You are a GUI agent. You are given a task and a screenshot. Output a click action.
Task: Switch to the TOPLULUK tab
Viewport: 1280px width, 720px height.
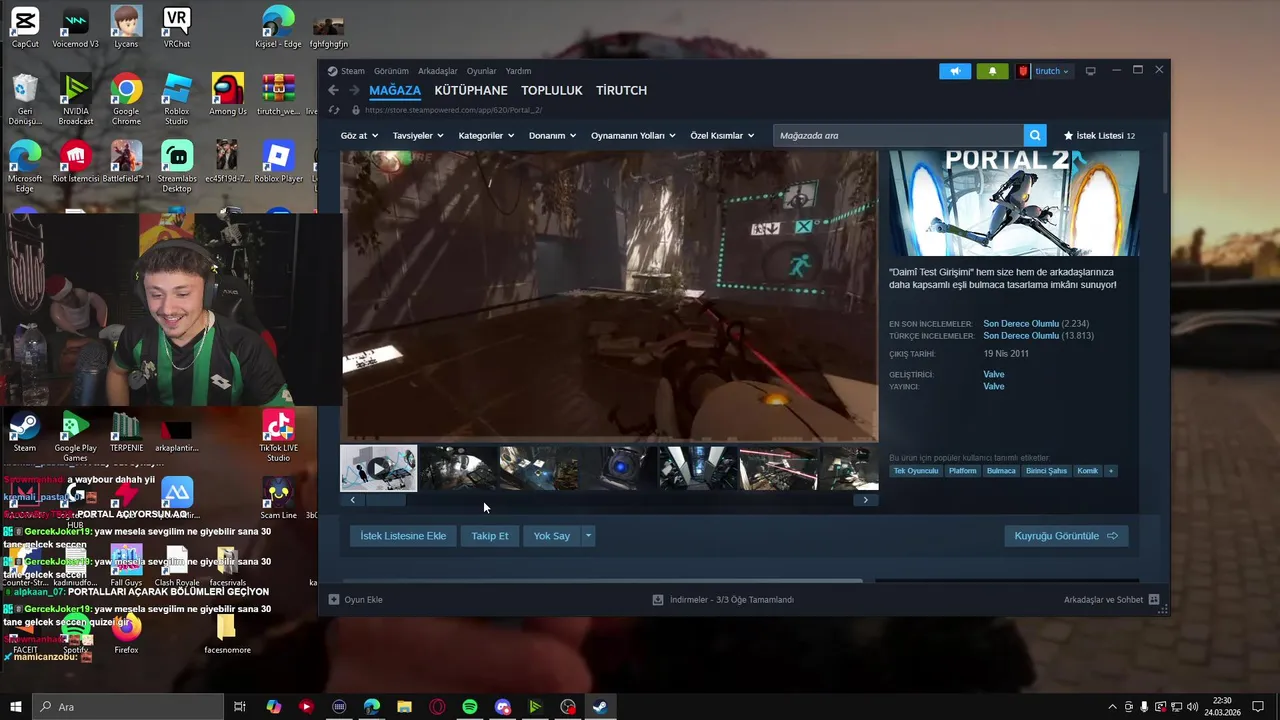552,90
